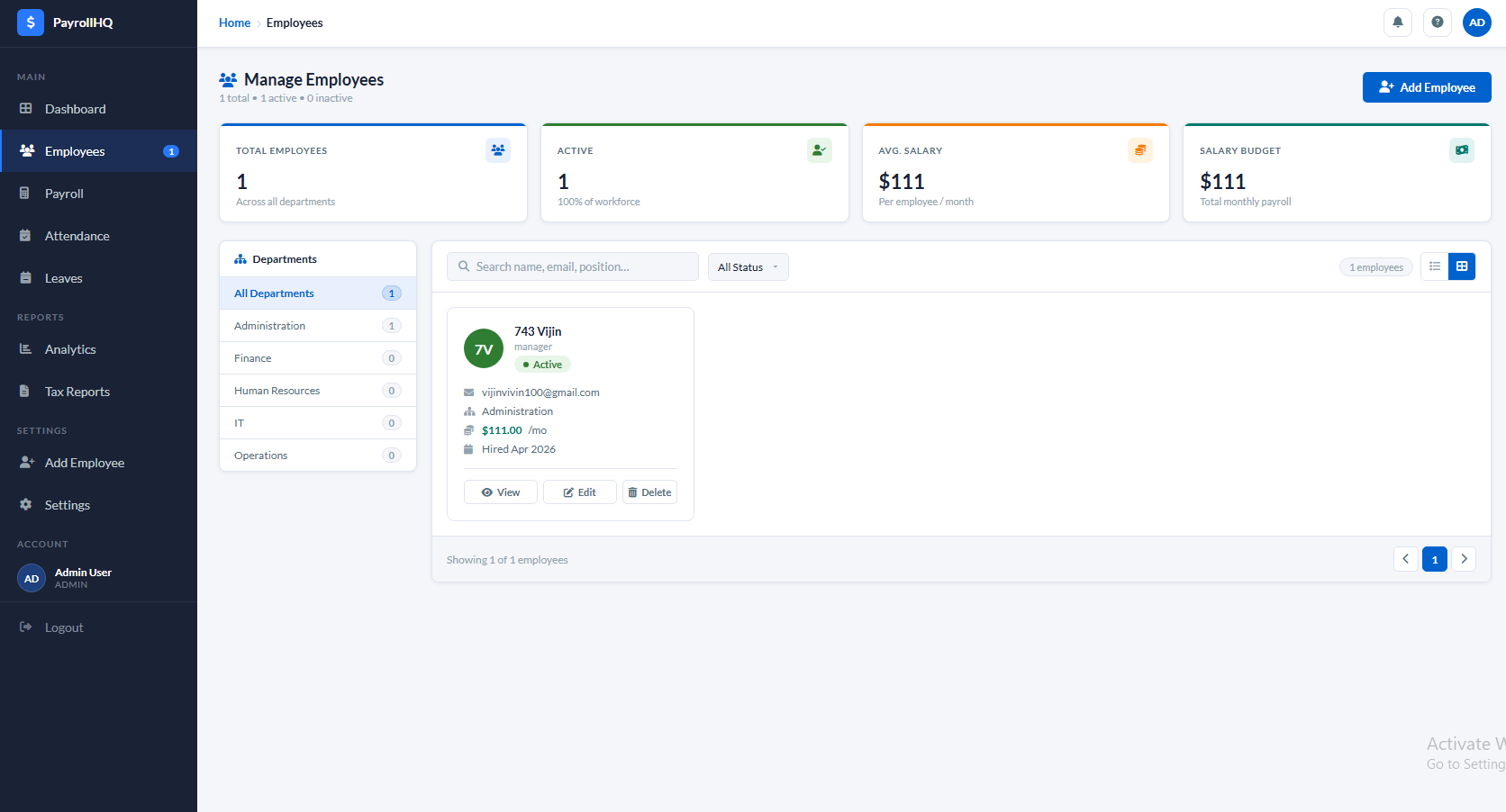Image resolution: width=1506 pixels, height=812 pixels.
Task: Open the help question mark icon
Action: [1437, 23]
